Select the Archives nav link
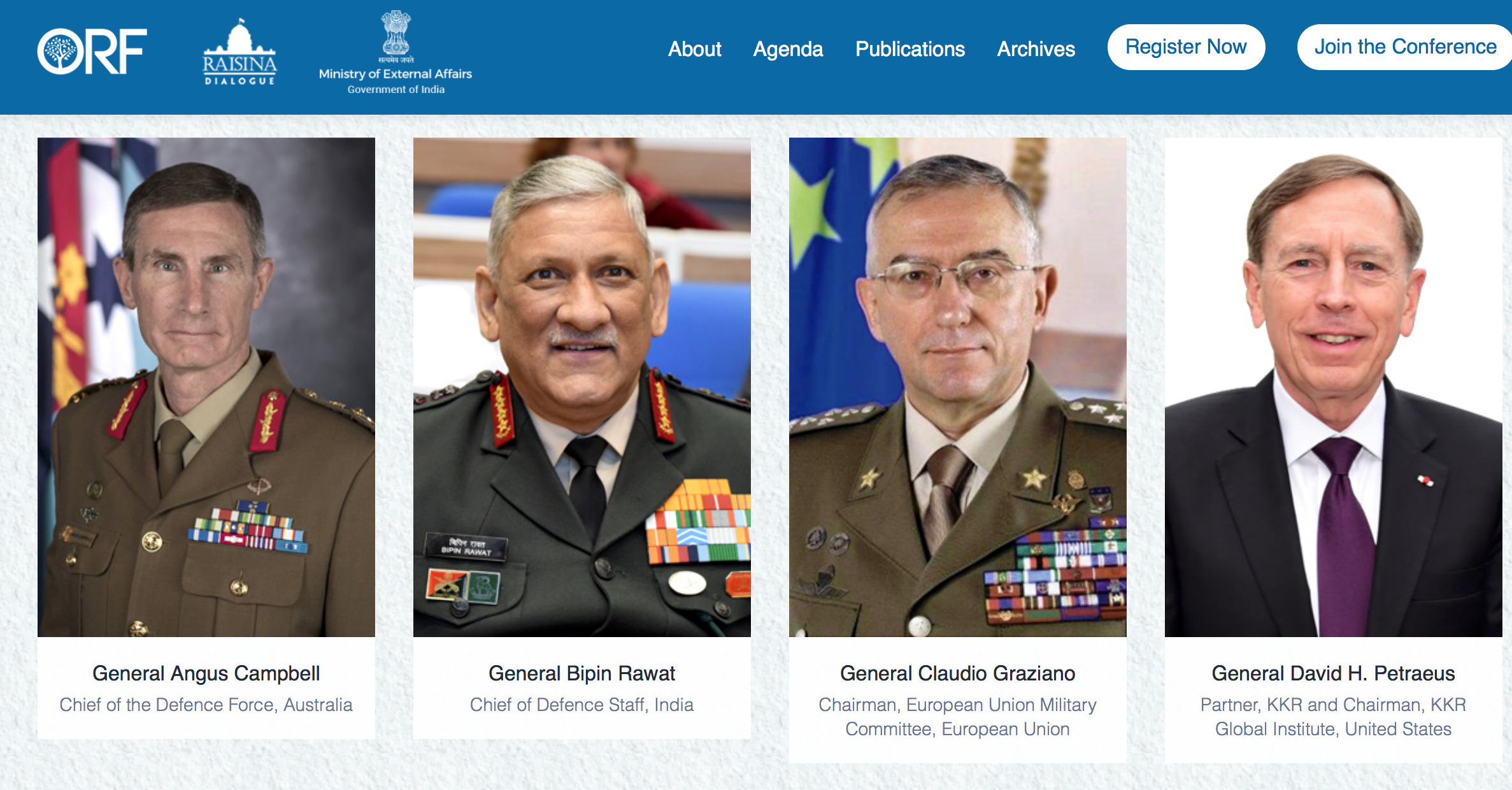This screenshot has height=790, width=1512. [1036, 49]
